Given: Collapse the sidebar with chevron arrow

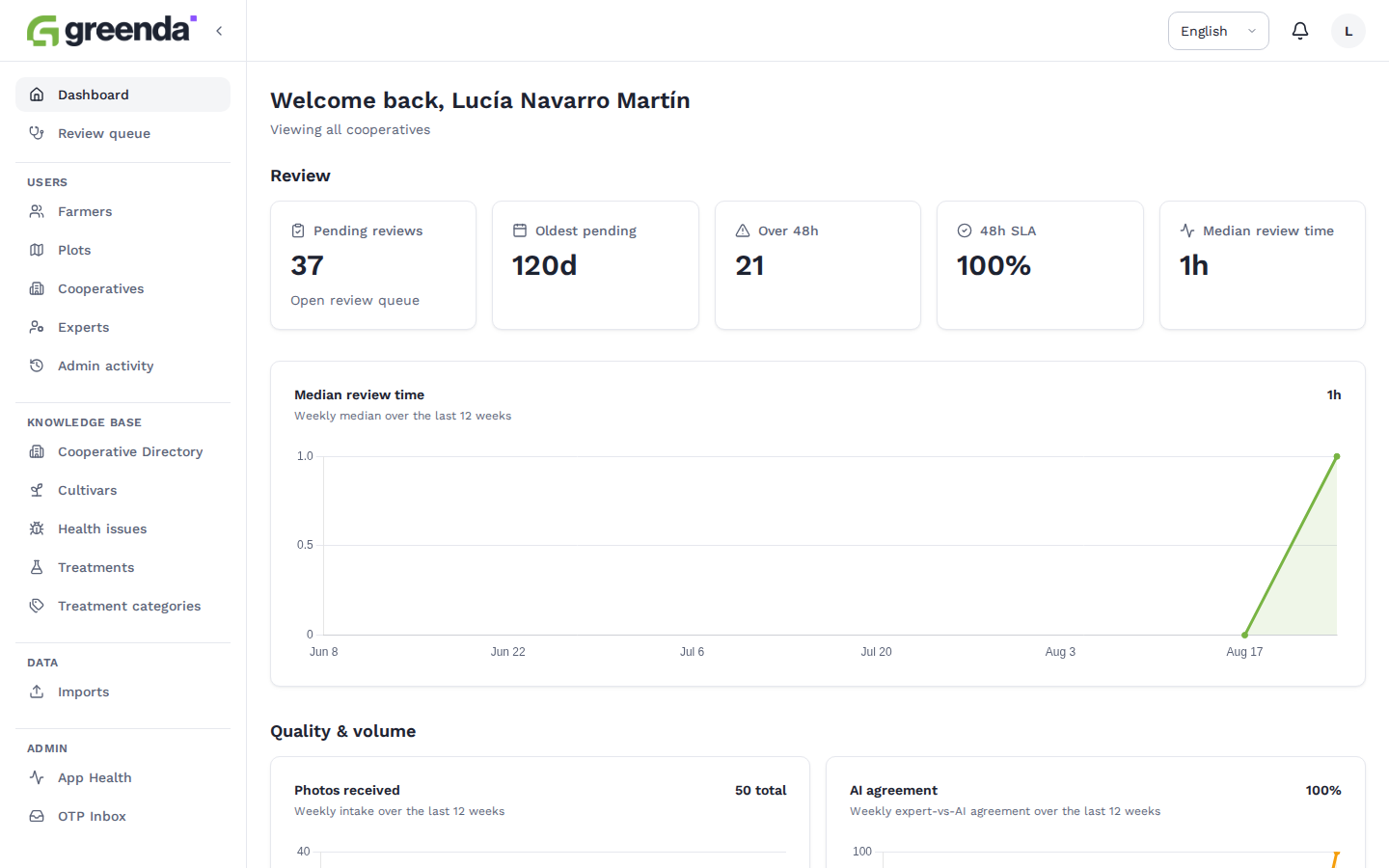Looking at the screenshot, I should click(x=219, y=31).
